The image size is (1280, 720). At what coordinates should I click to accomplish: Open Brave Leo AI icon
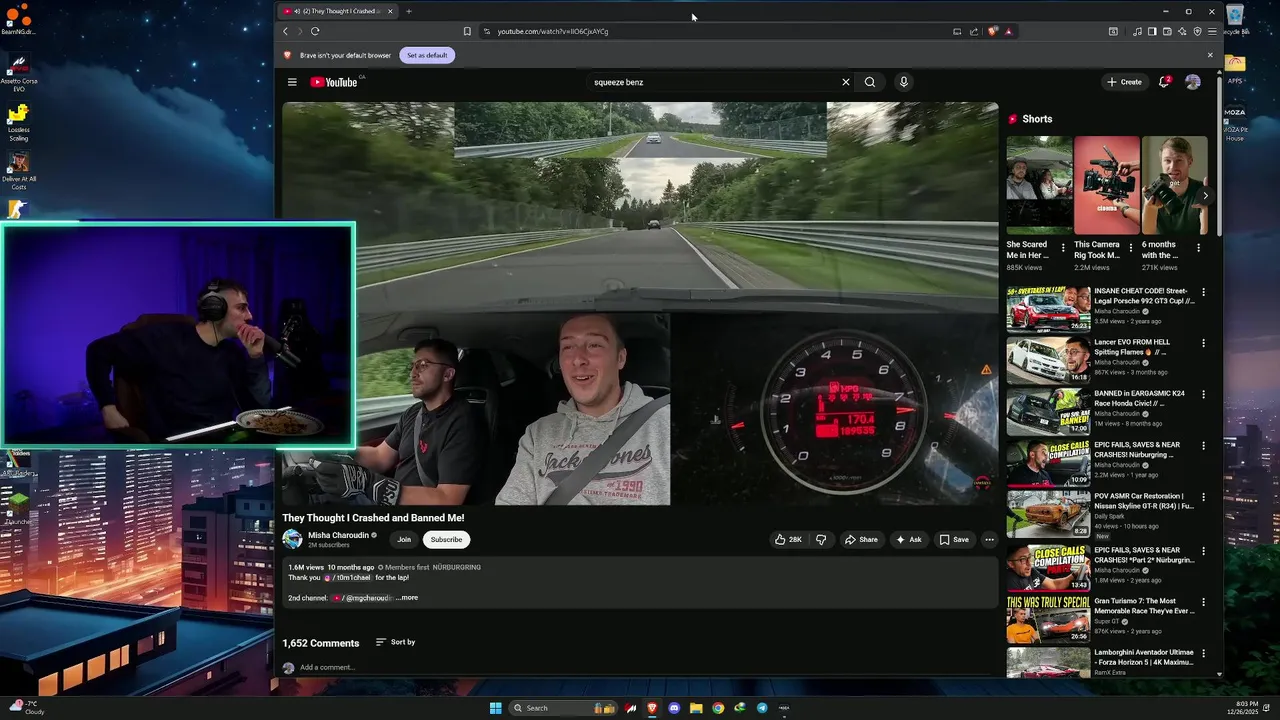pos(1182,31)
